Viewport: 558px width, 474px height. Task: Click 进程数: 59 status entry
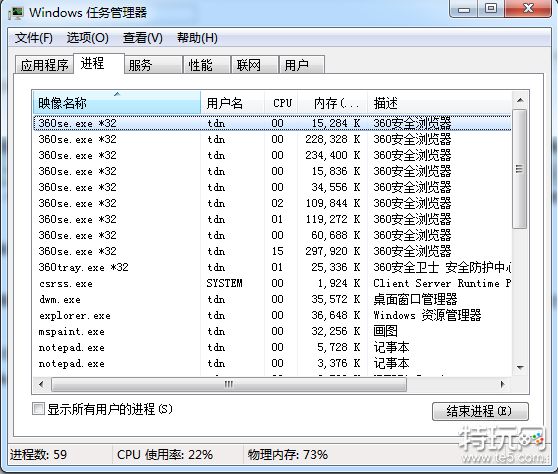click(38, 454)
